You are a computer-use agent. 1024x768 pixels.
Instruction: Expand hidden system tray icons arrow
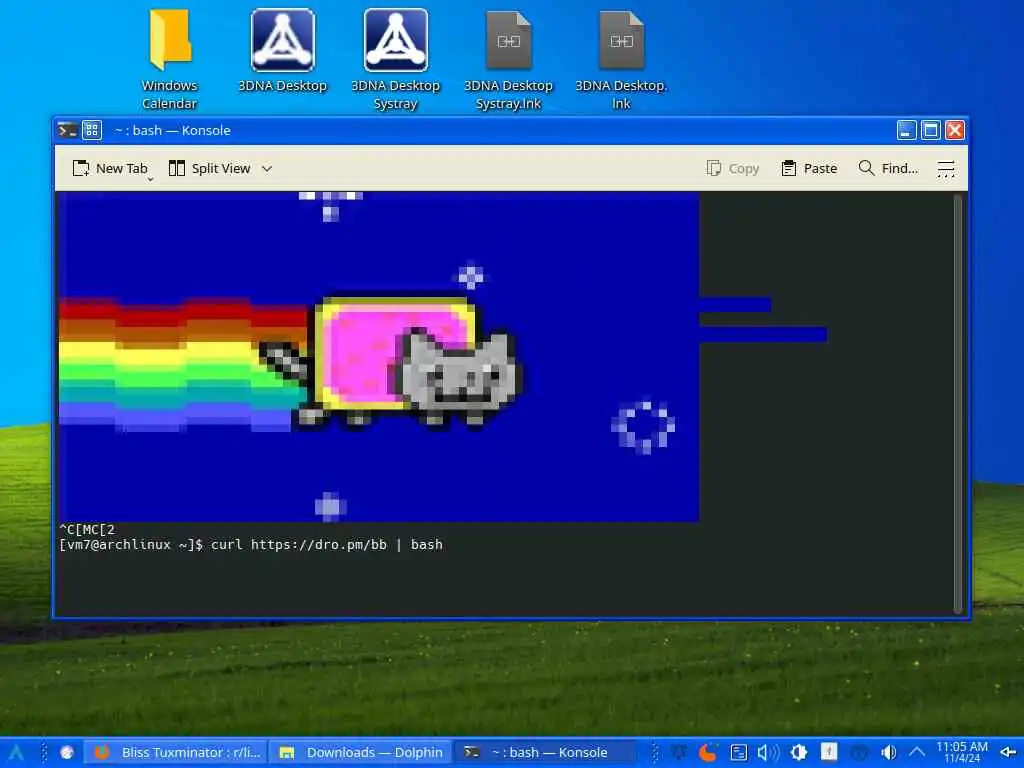(917, 752)
